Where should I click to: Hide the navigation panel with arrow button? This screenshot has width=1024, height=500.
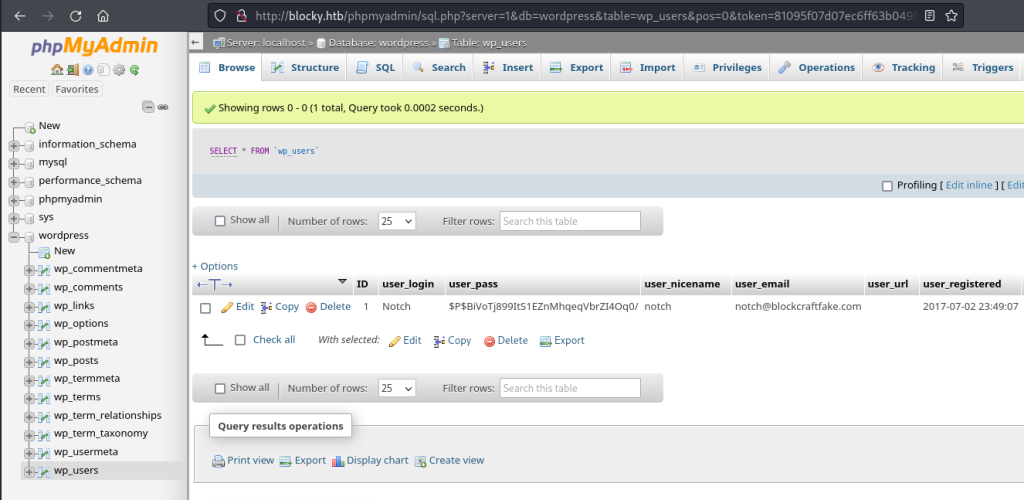tap(195, 42)
